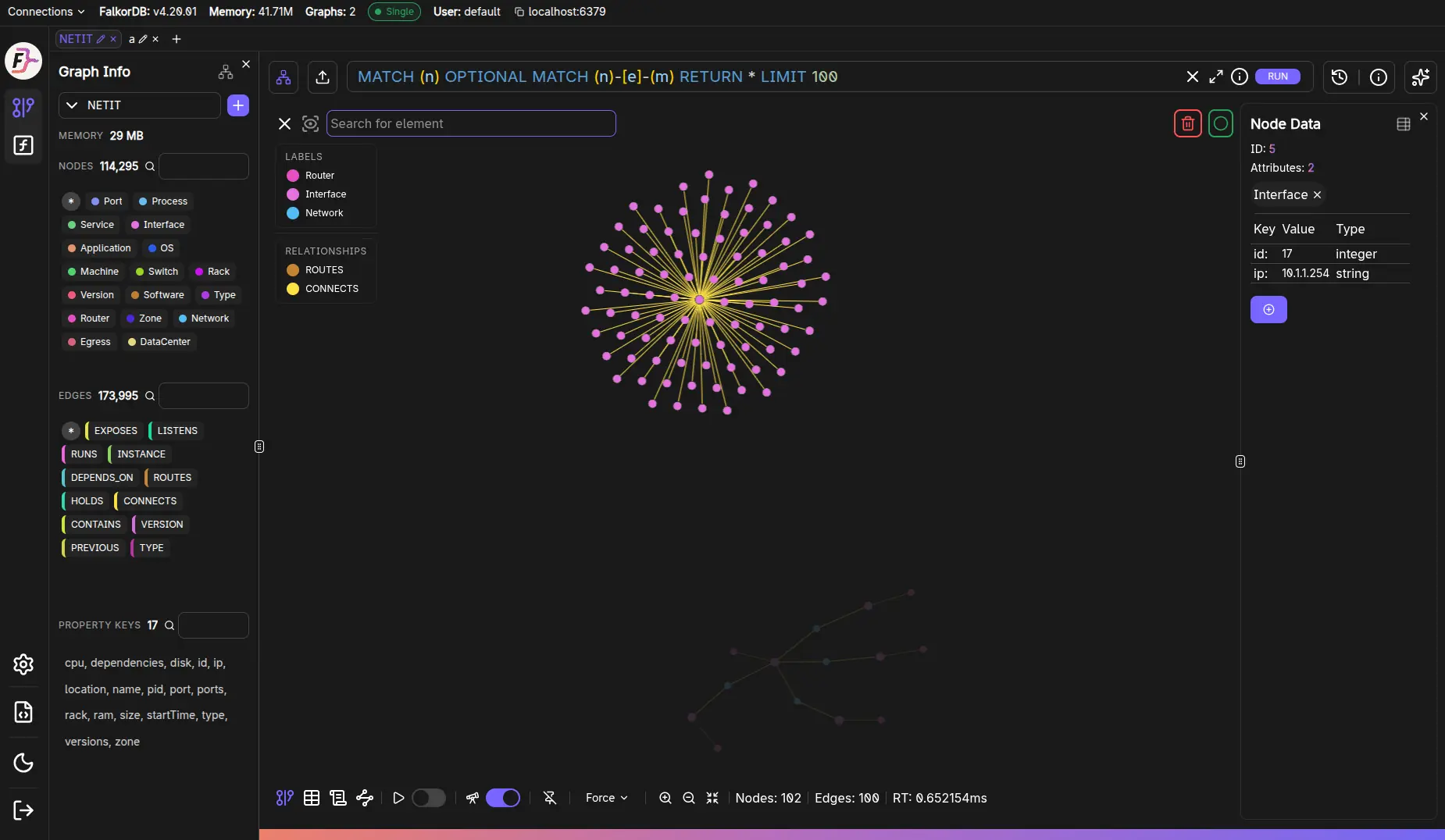
Task: Open the Force layout dropdown
Action: click(x=607, y=798)
